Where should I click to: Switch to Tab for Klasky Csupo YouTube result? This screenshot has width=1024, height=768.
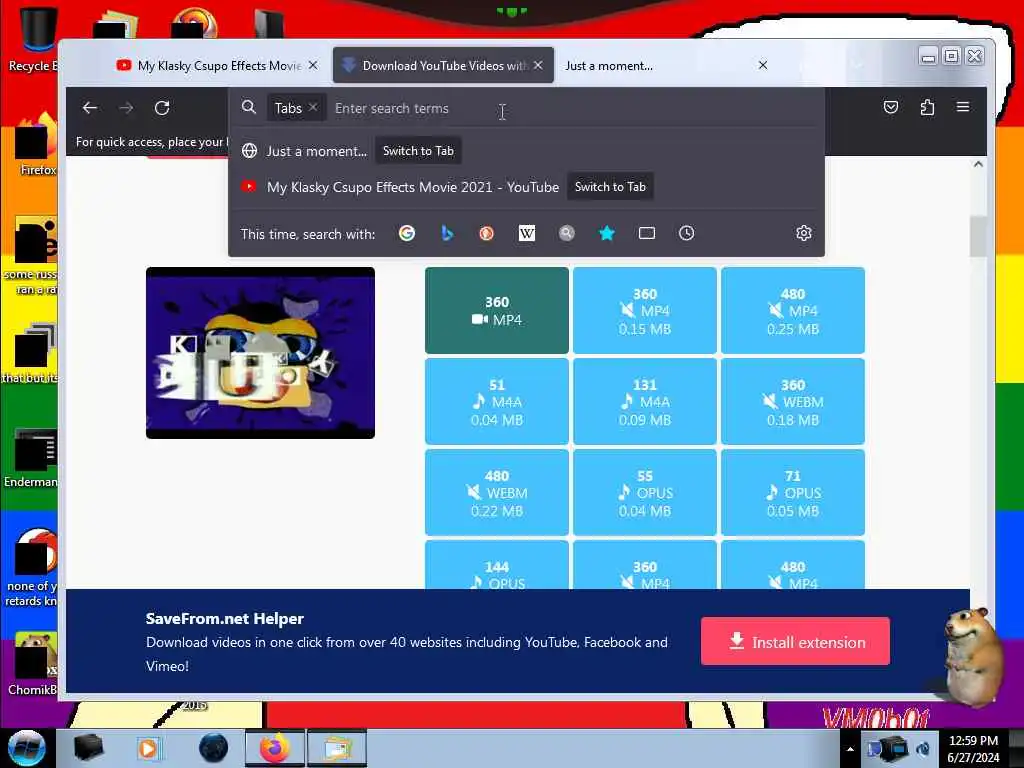[610, 187]
